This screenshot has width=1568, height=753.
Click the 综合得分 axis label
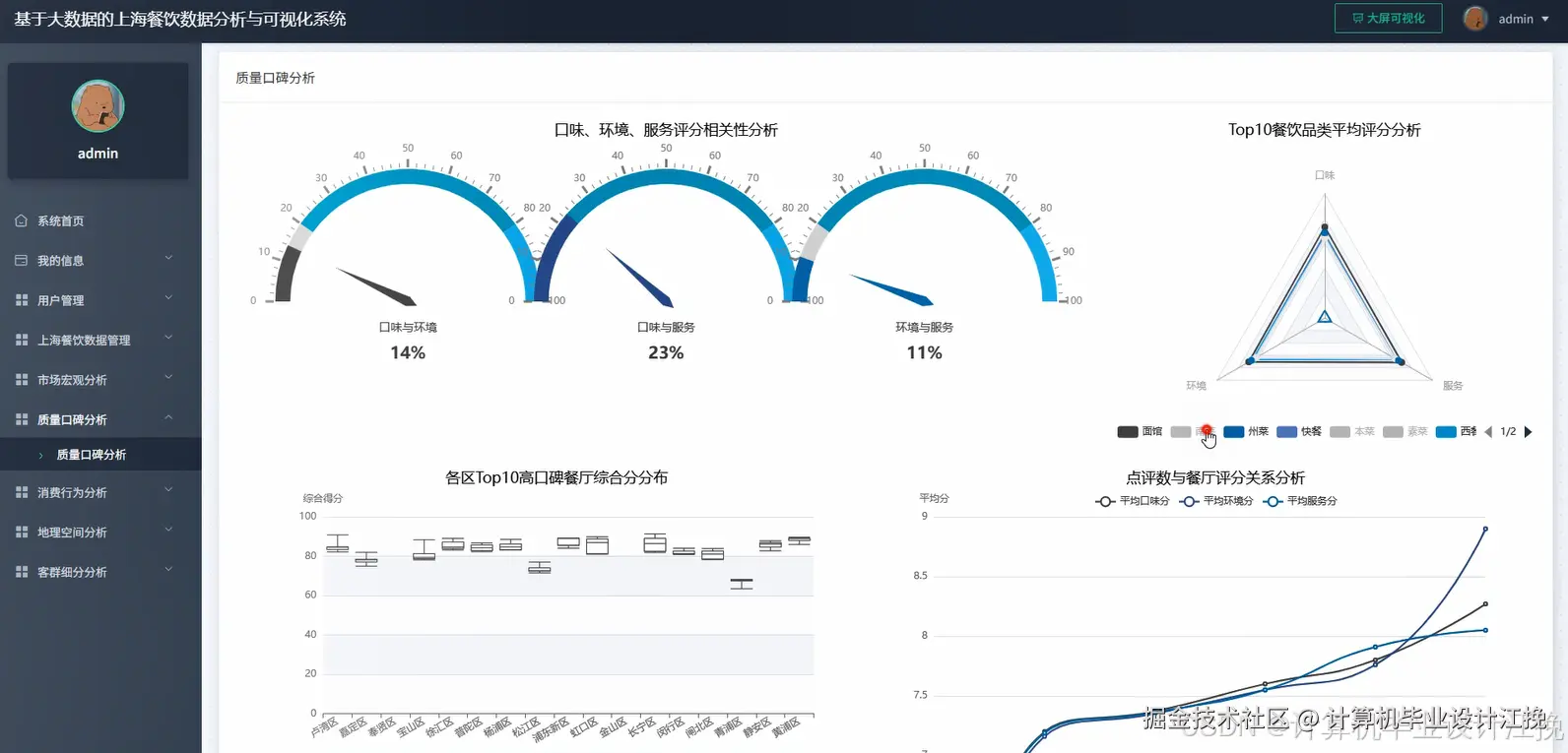(323, 498)
